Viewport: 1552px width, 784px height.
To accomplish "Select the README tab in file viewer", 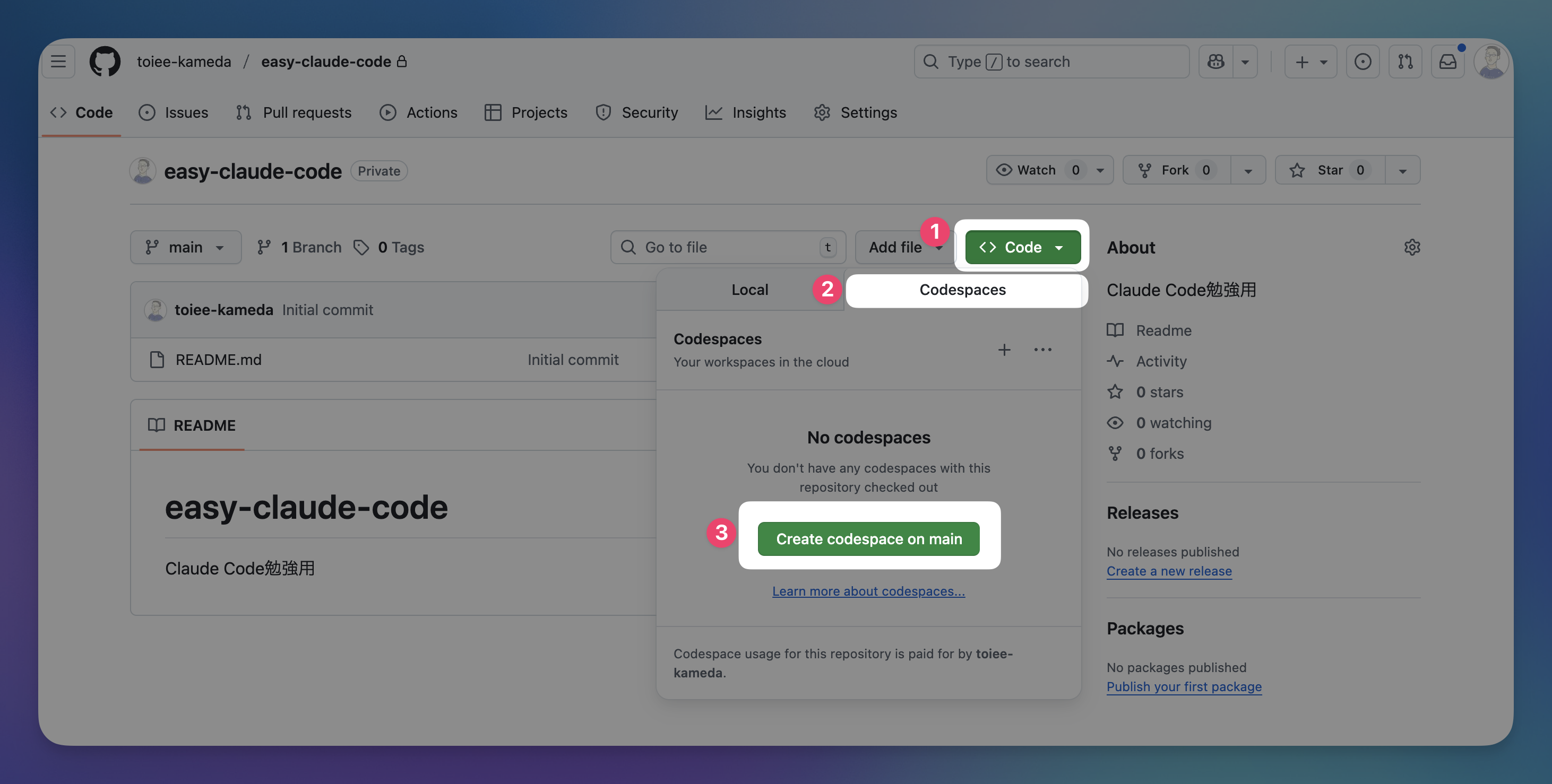I will (x=192, y=425).
